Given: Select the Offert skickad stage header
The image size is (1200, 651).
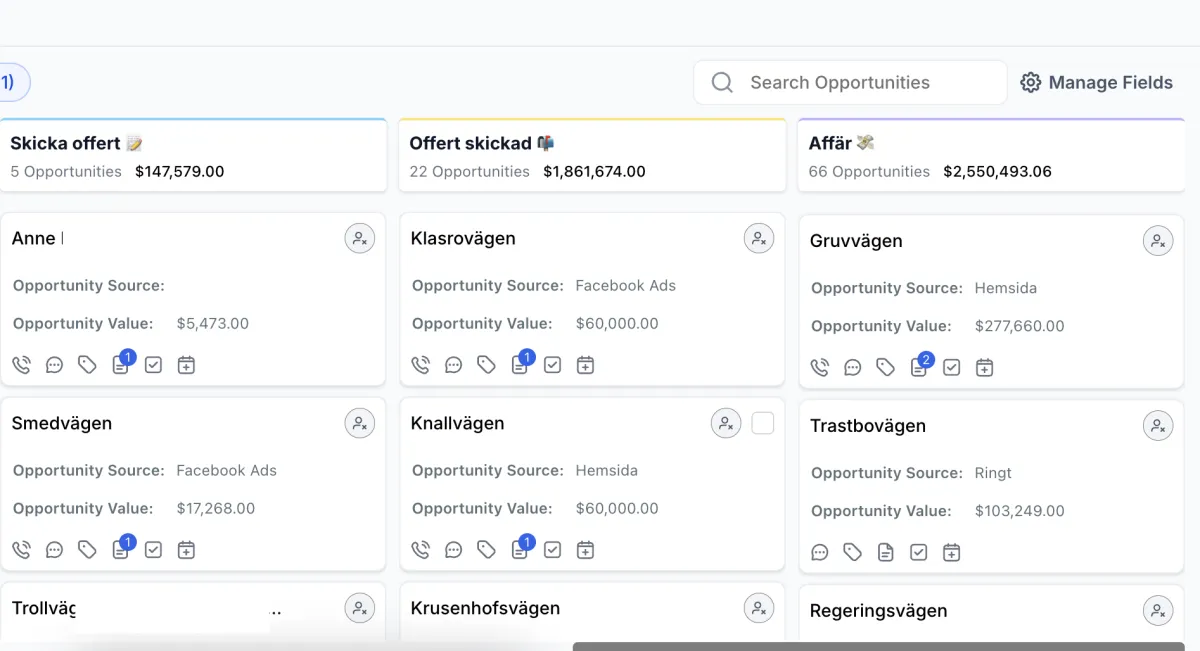Looking at the screenshot, I should pos(592,156).
